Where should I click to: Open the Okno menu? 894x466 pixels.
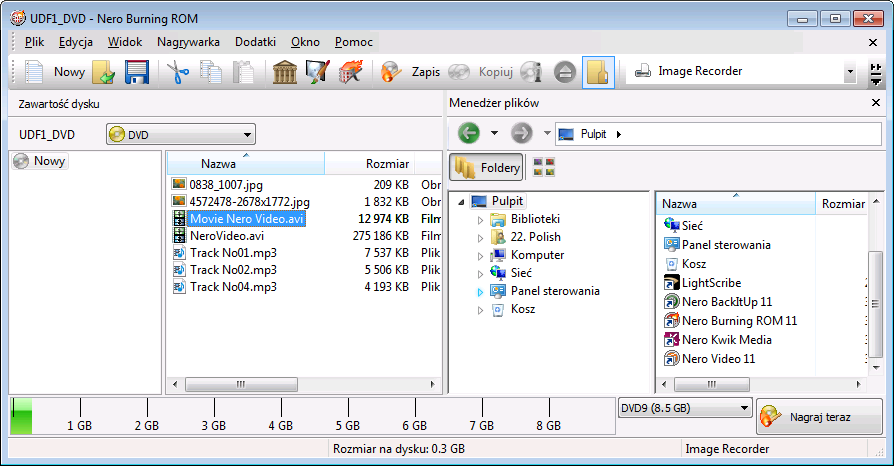pos(306,42)
